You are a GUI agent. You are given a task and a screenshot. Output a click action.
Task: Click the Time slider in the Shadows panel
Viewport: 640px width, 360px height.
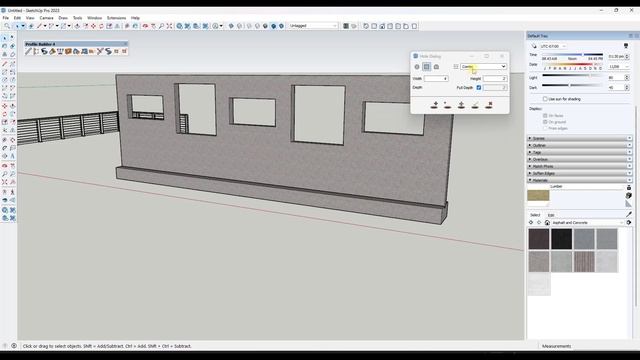pos(572,55)
